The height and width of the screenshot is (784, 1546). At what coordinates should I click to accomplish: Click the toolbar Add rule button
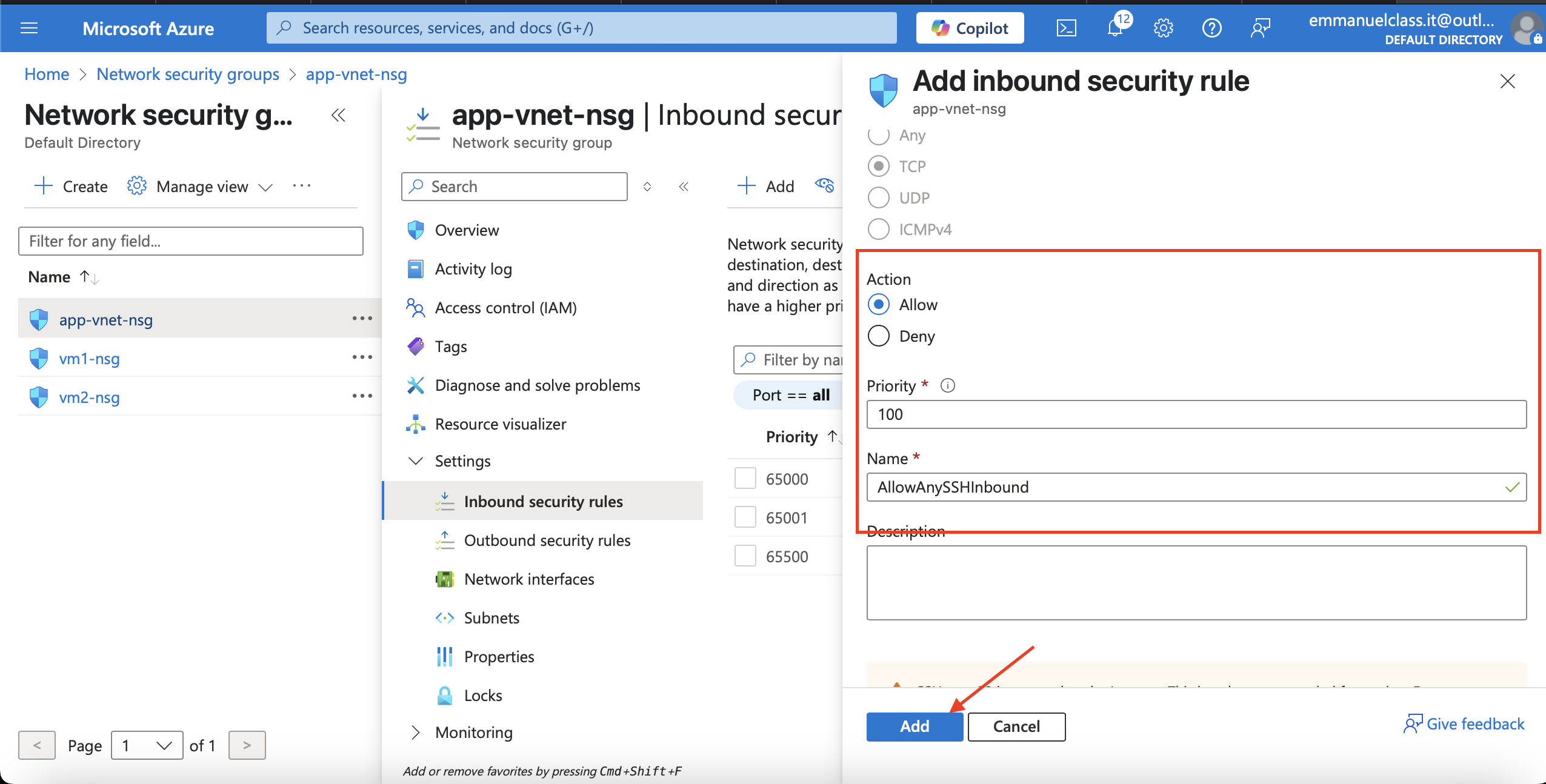(766, 186)
